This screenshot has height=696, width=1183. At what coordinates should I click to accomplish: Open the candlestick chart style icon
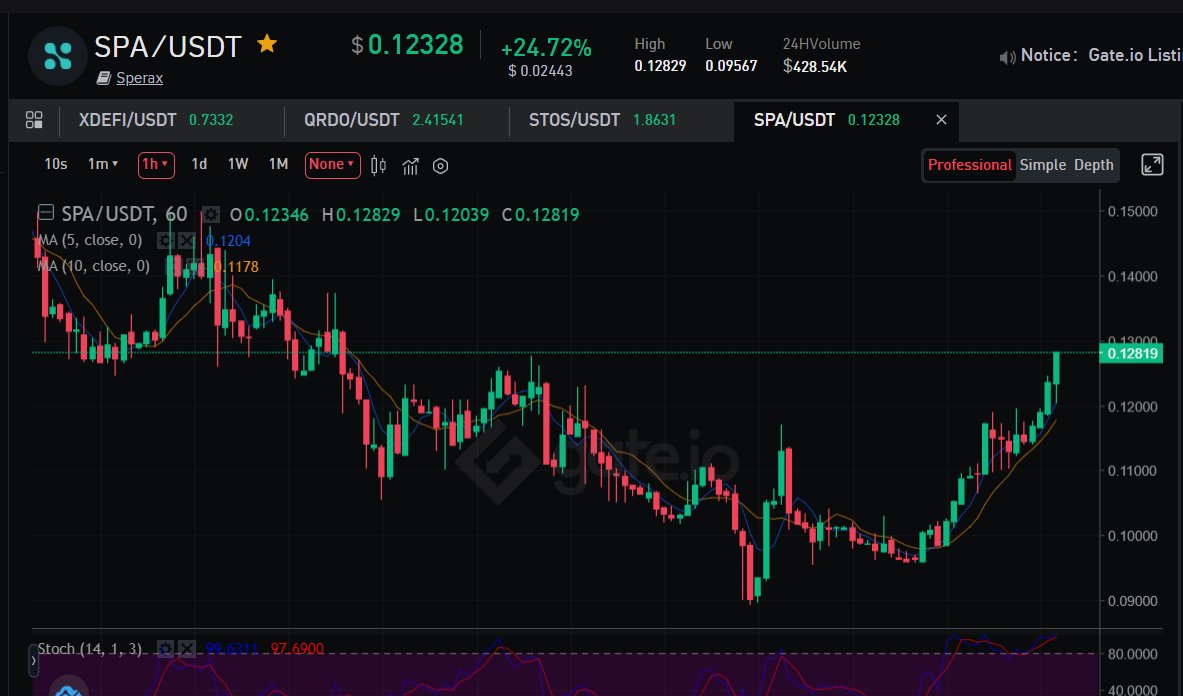378,166
